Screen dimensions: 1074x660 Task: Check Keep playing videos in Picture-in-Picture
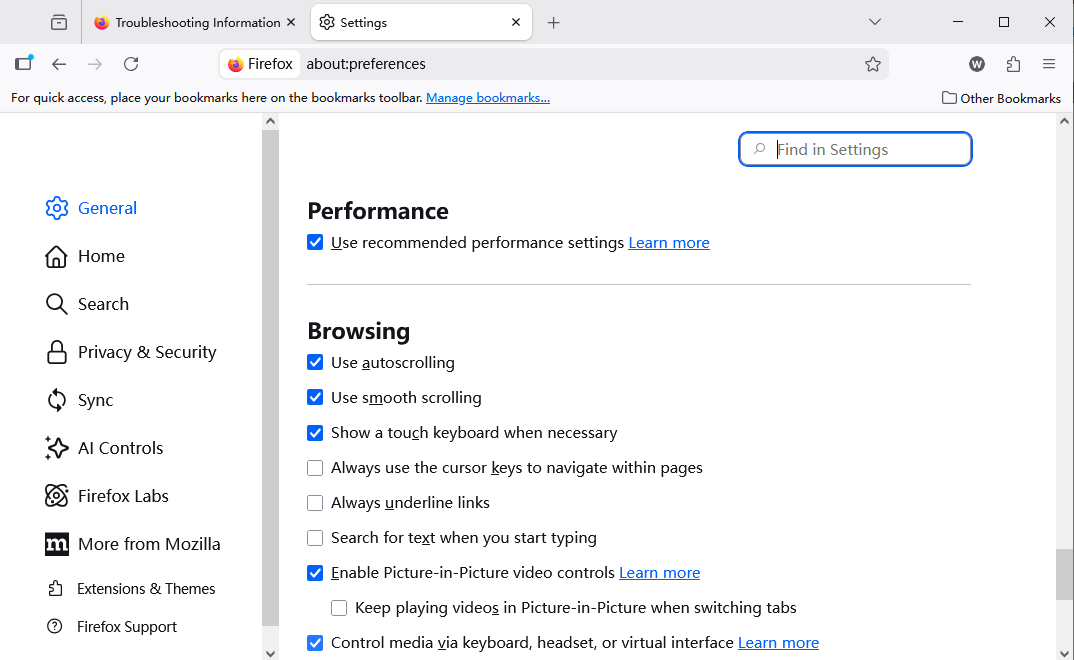click(339, 607)
